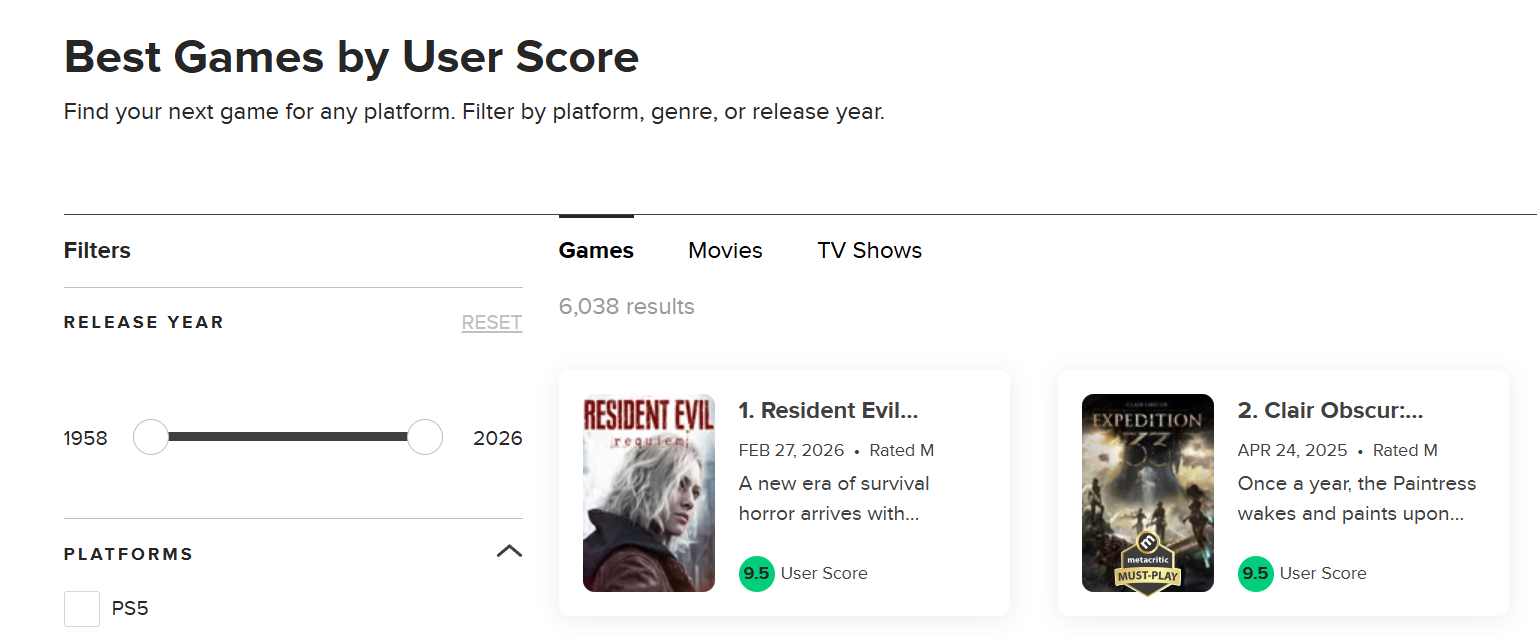Click the Resident Evil 9.5 user score badge
Image resolution: width=1537 pixels, height=637 pixels.
coord(757,574)
